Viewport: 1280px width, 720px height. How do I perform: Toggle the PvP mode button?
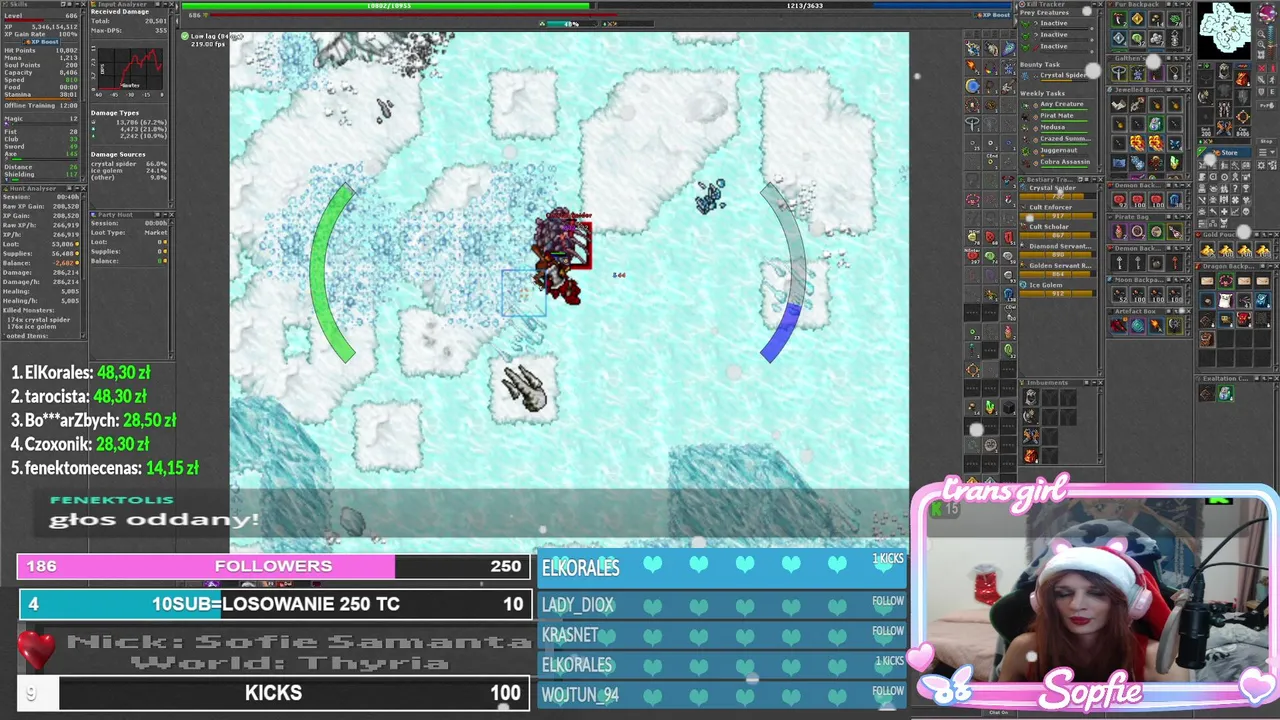click(1266, 105)
